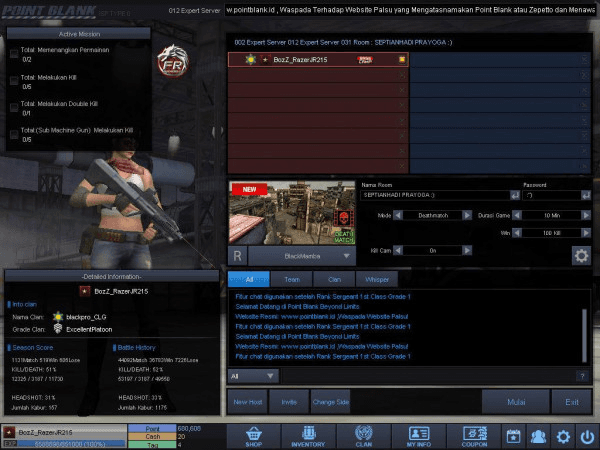Viewport: 600px width, 450px height.
Task: Open bottom-bar settings gear
Action: pyautogui.click(x=563, y=437)
